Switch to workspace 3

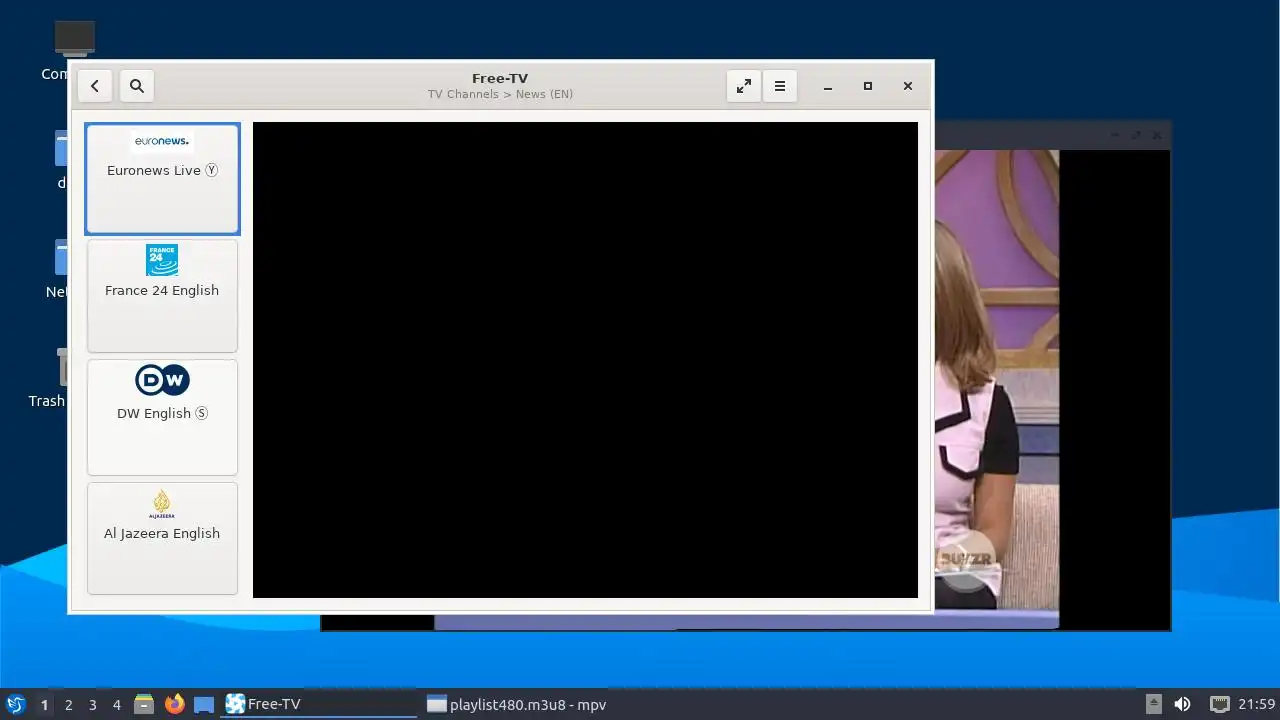tap(92, 704)
